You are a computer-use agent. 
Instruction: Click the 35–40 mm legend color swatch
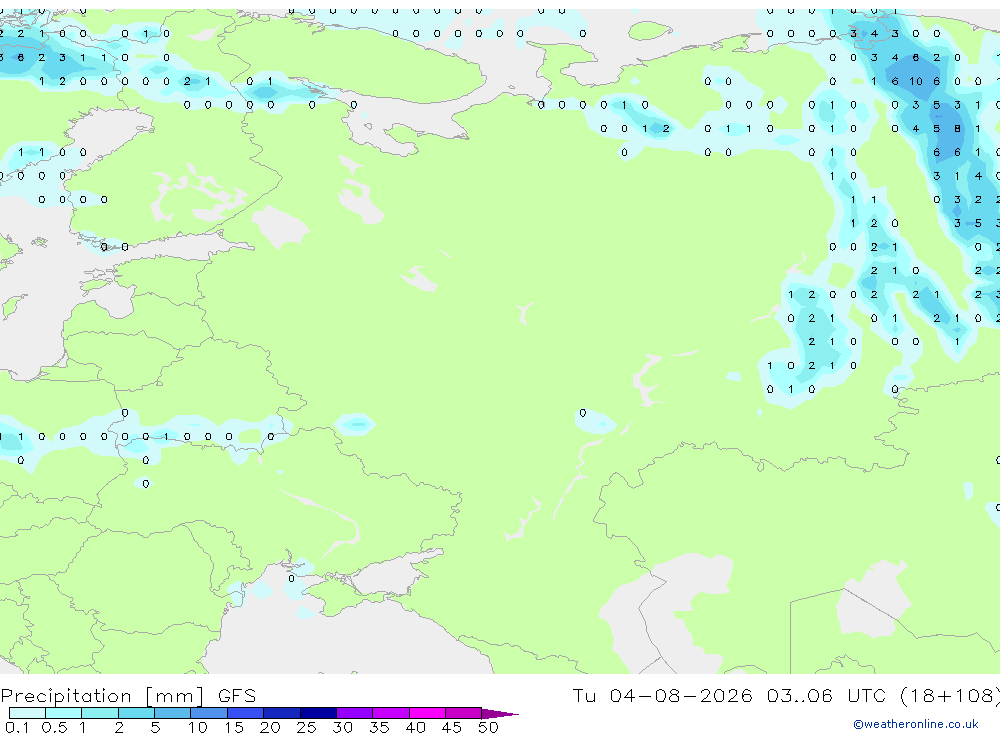(x=390, y=713)
